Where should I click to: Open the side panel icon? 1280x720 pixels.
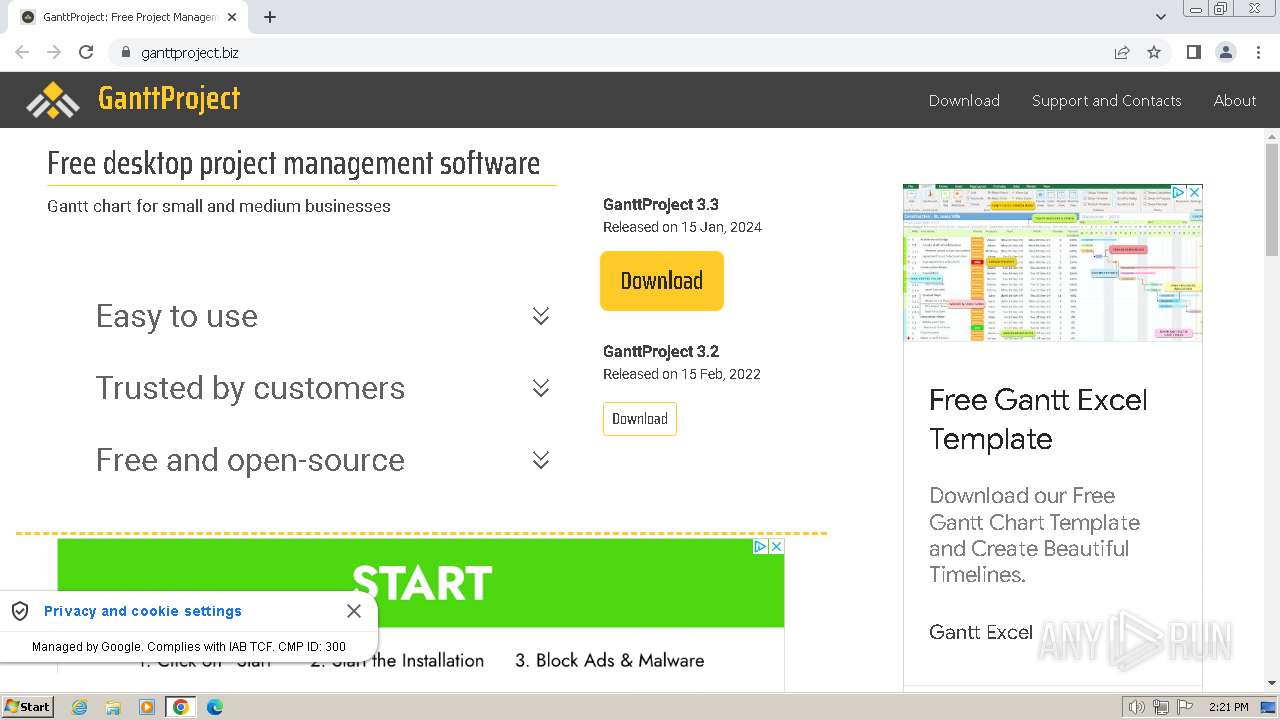1193,52
